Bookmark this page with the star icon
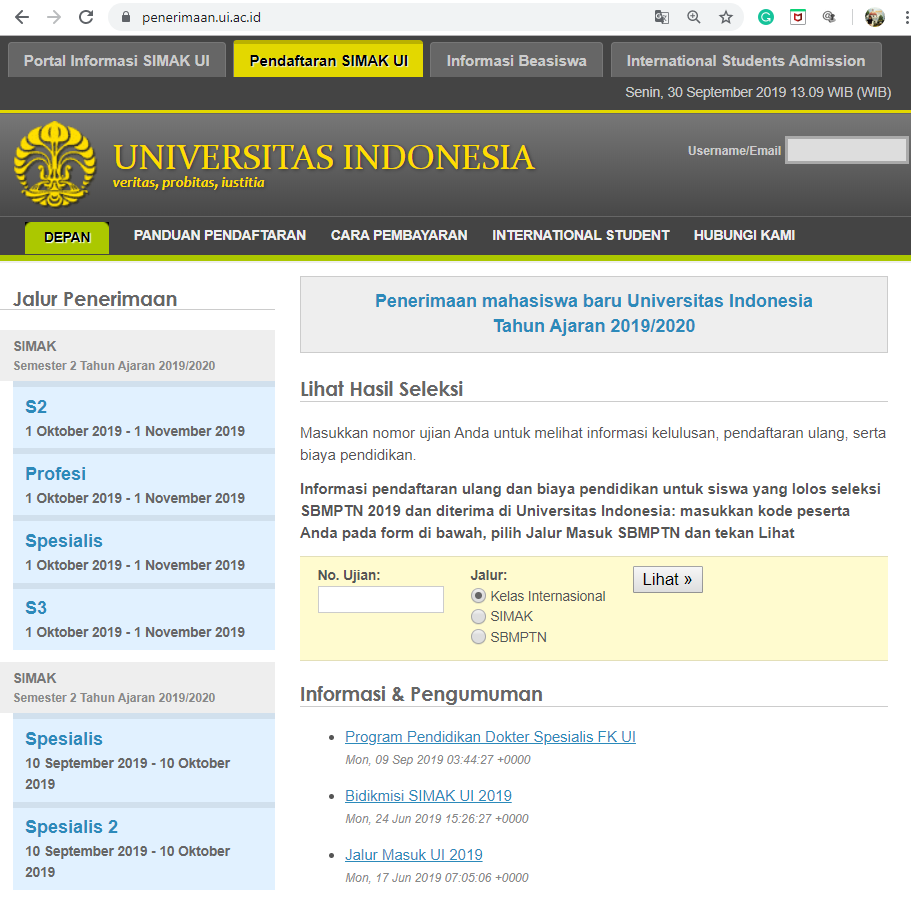 tap(726, 17)
